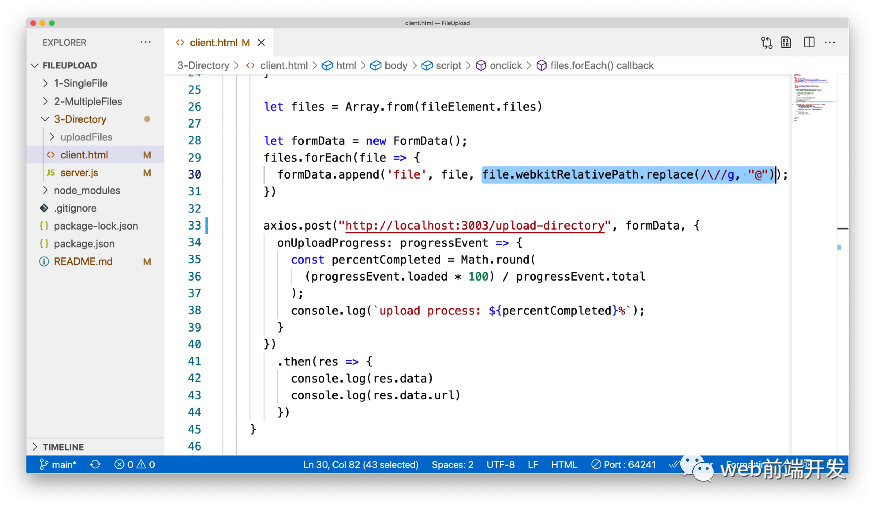
Task: Open errors and warnings count in status bar
Action: click(x=134, y=464)
